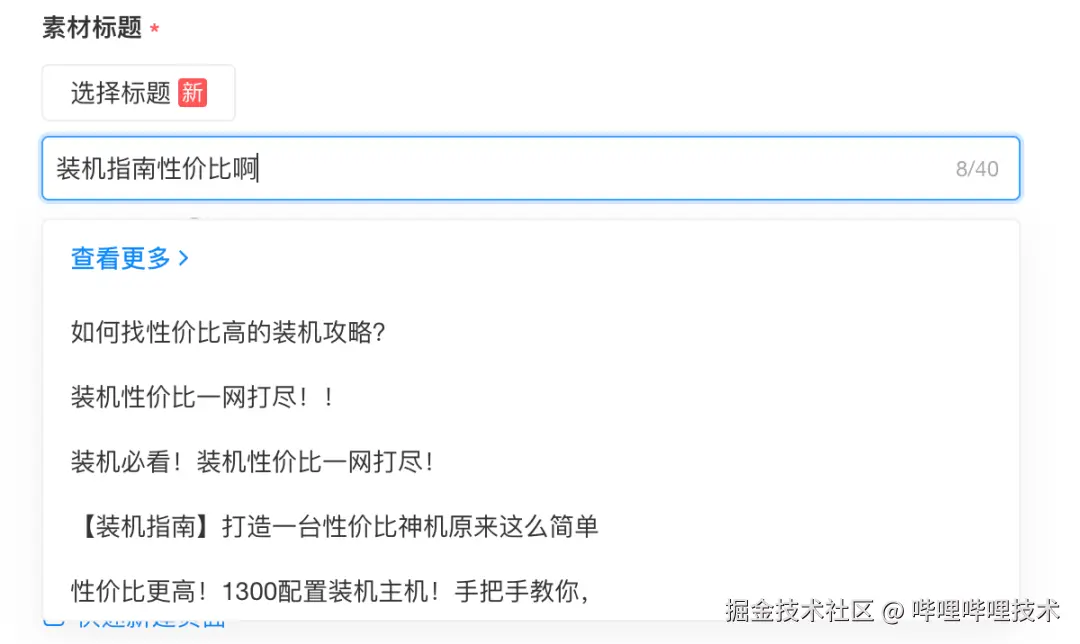Click empty area in the suggestion dropdown header
This screenshot has height=644, width=1080.
tap(600, 258)
